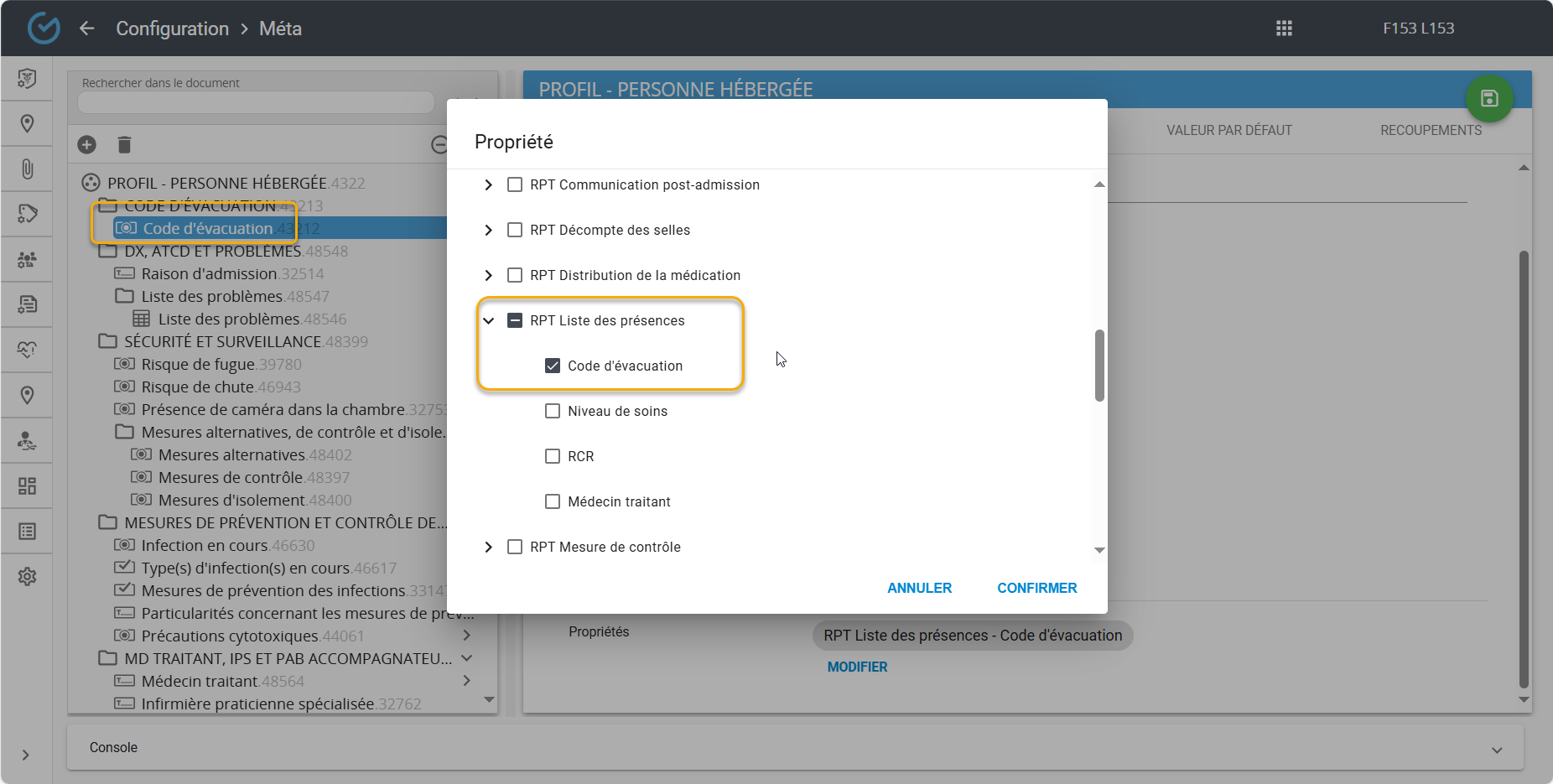Click ANNULER to cancel the dialog
The height and width of the screenshot is (784, 1553).
[x=919, y=588]
